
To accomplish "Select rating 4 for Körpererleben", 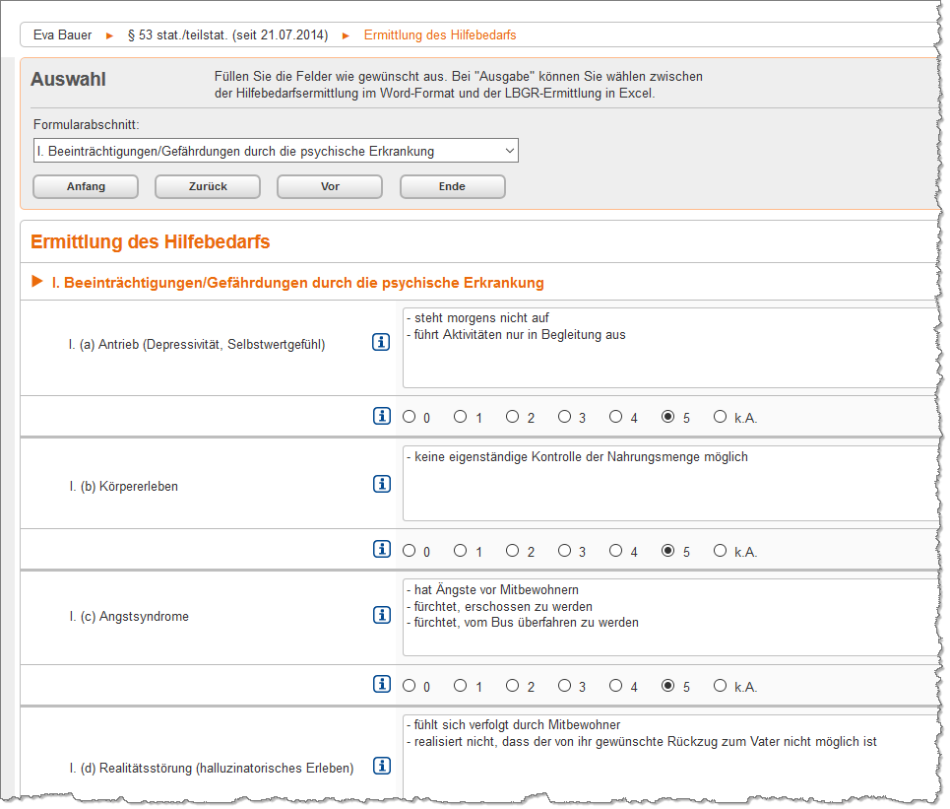I will pyautogui.click(x=616, y=550).
